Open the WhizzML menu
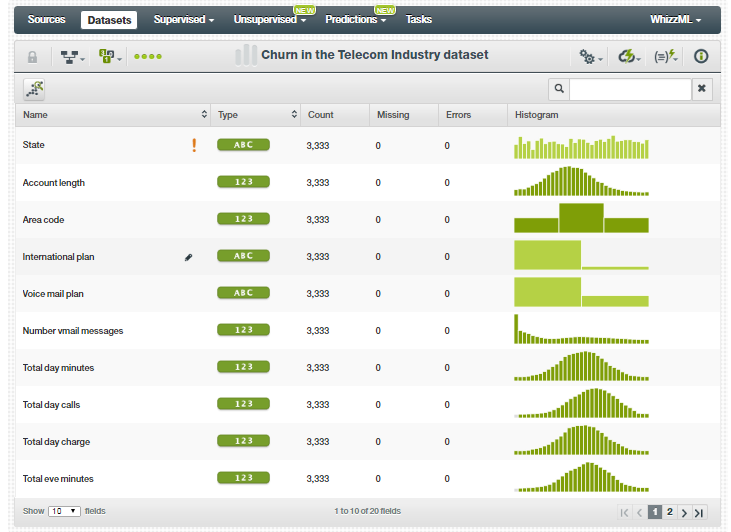 (675, 20)
